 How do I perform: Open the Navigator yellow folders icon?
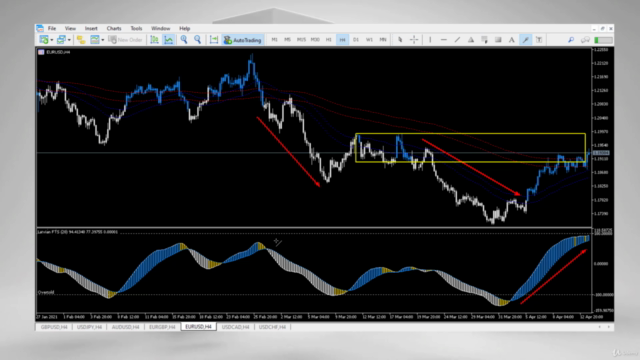click(x=81, y=40)
